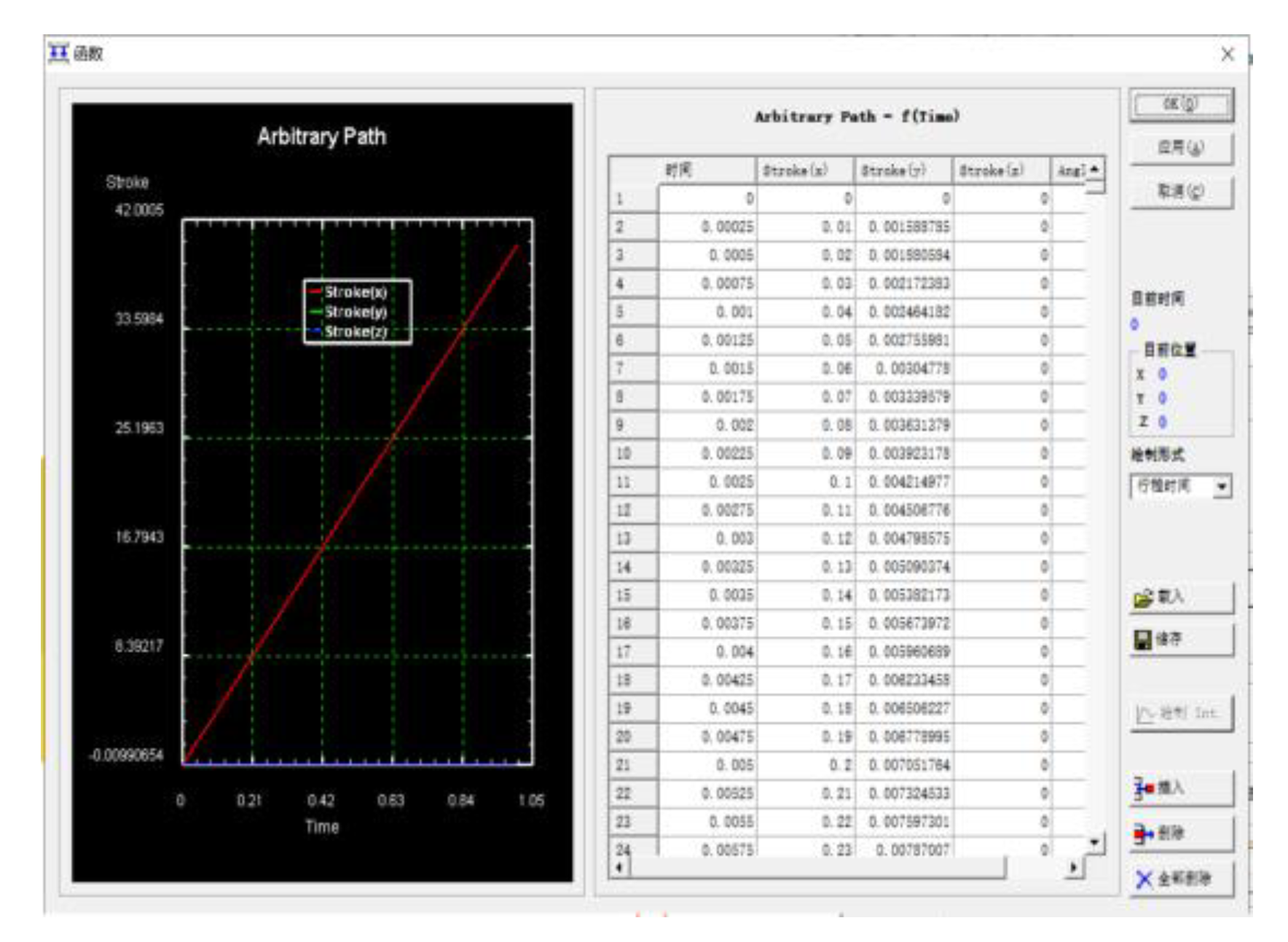The width and height of the screenshot is (1288, 942).
Task: Click the app icon in the title bar
Action: click(x=58, y=53)
